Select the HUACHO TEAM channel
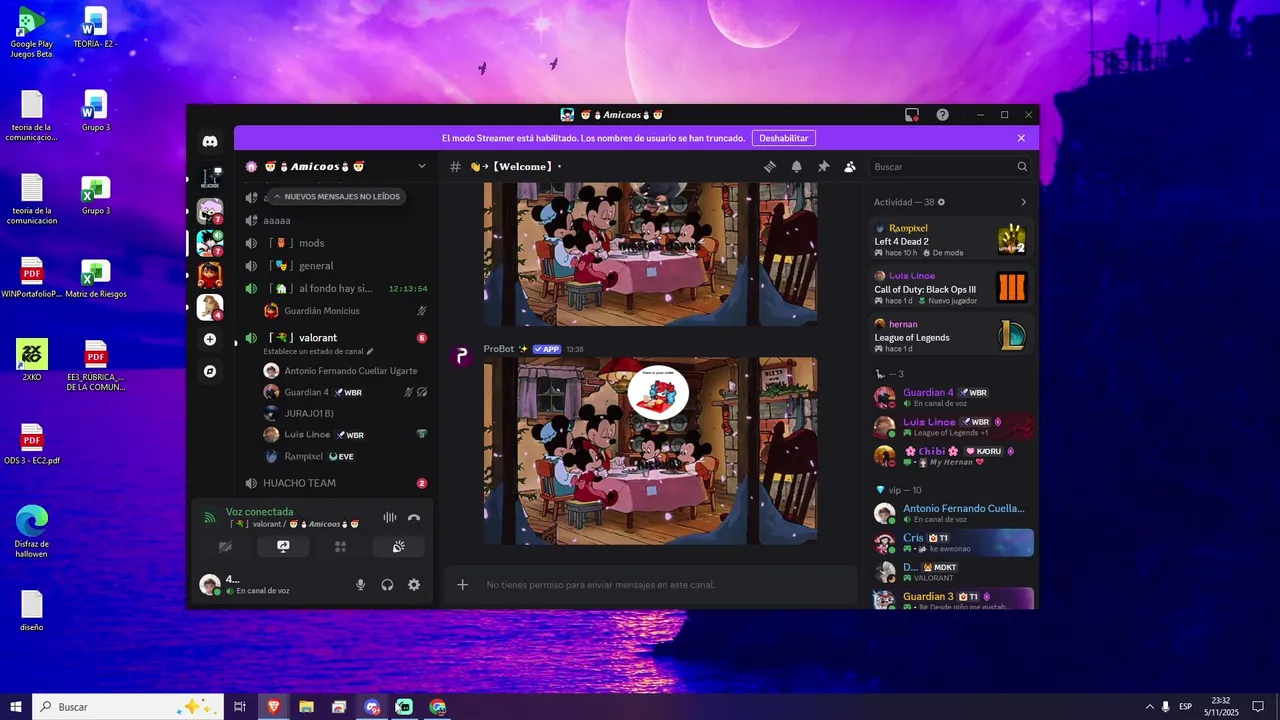 (336, 483)
